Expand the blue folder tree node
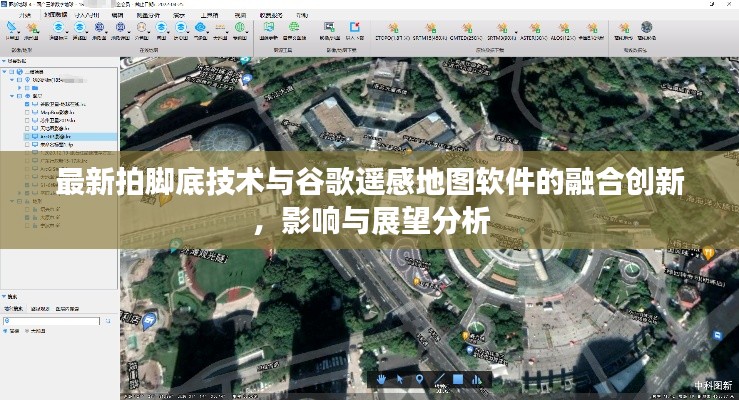739x400 pixels. click(20, 88)
